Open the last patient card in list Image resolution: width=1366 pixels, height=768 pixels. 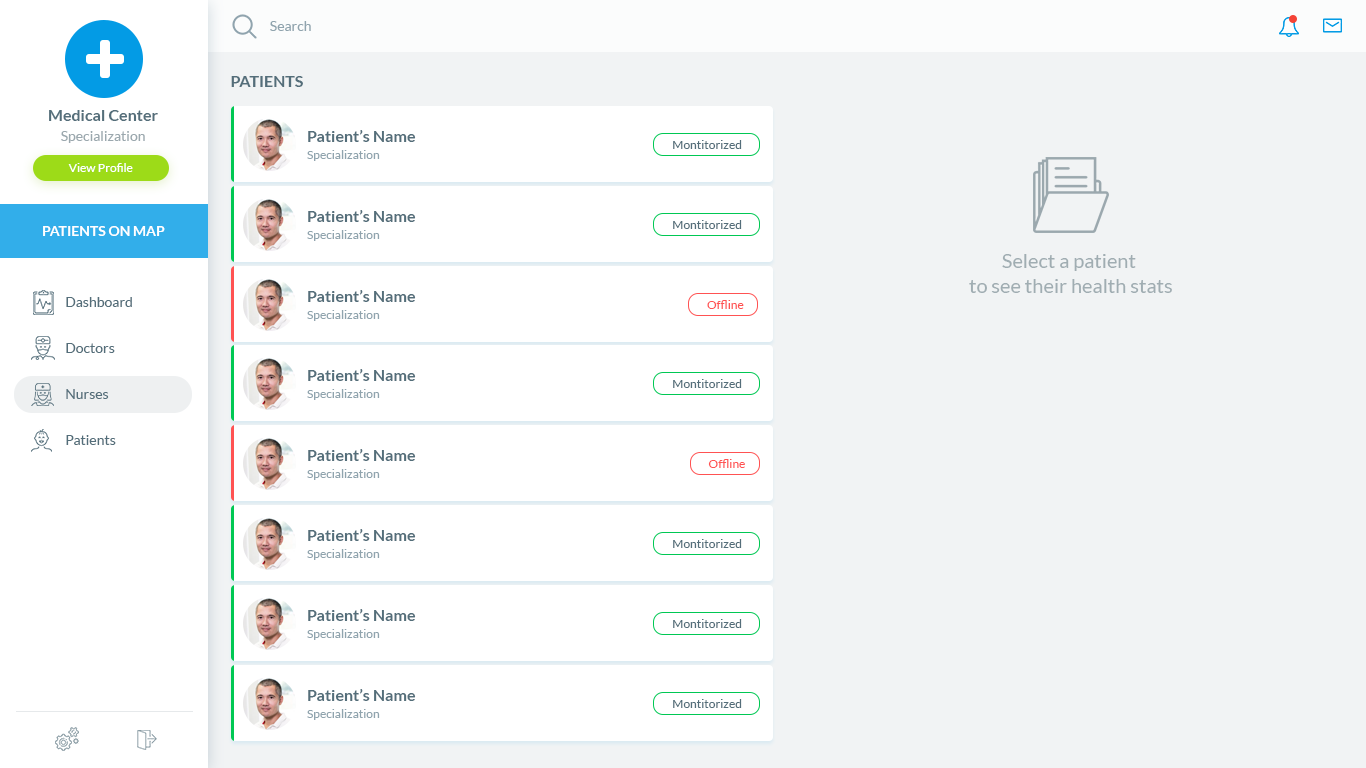click(500, 704)
